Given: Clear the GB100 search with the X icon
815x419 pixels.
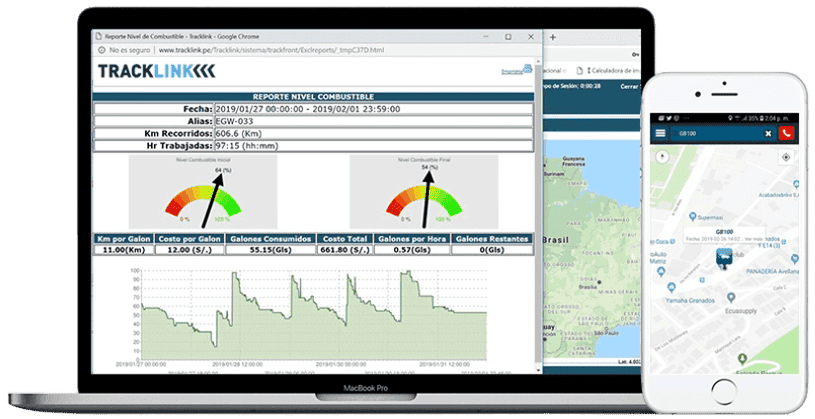Looking at the screenshot, I should tap(768, 133).
